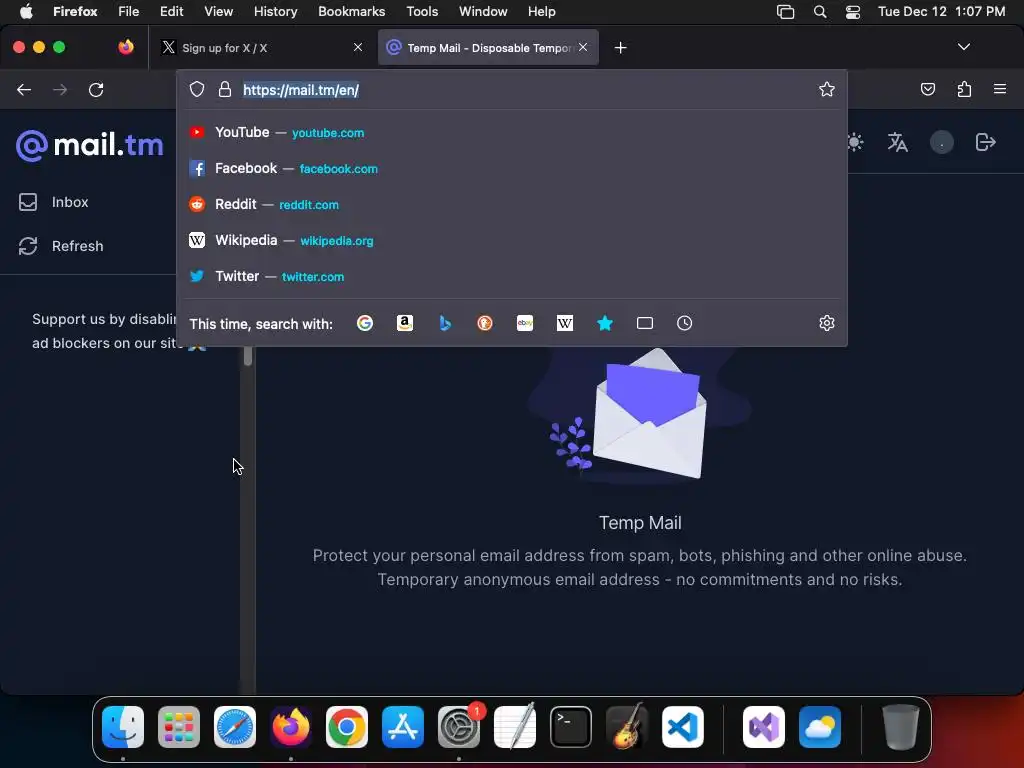Click the mail.tm logo

click(x=89, y=144)
